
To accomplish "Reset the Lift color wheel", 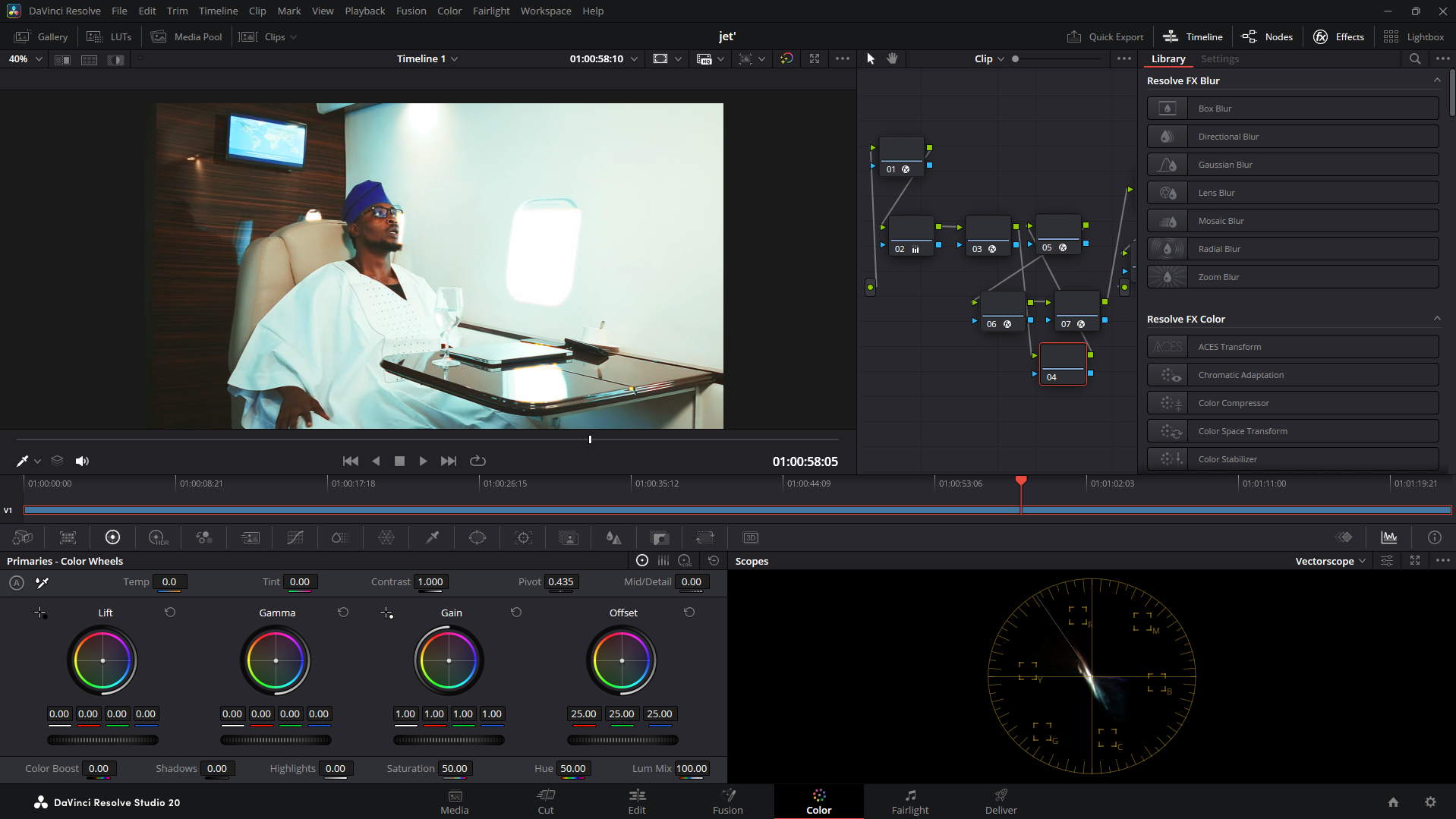I will (x=170, y=613).
